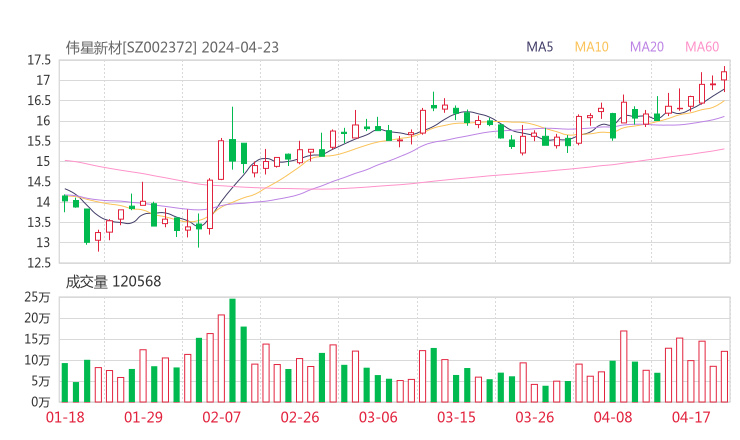This screenshot has height=440, width=740.
Task: Select the tallest green volume bar
Action: [x=232, y=350]
